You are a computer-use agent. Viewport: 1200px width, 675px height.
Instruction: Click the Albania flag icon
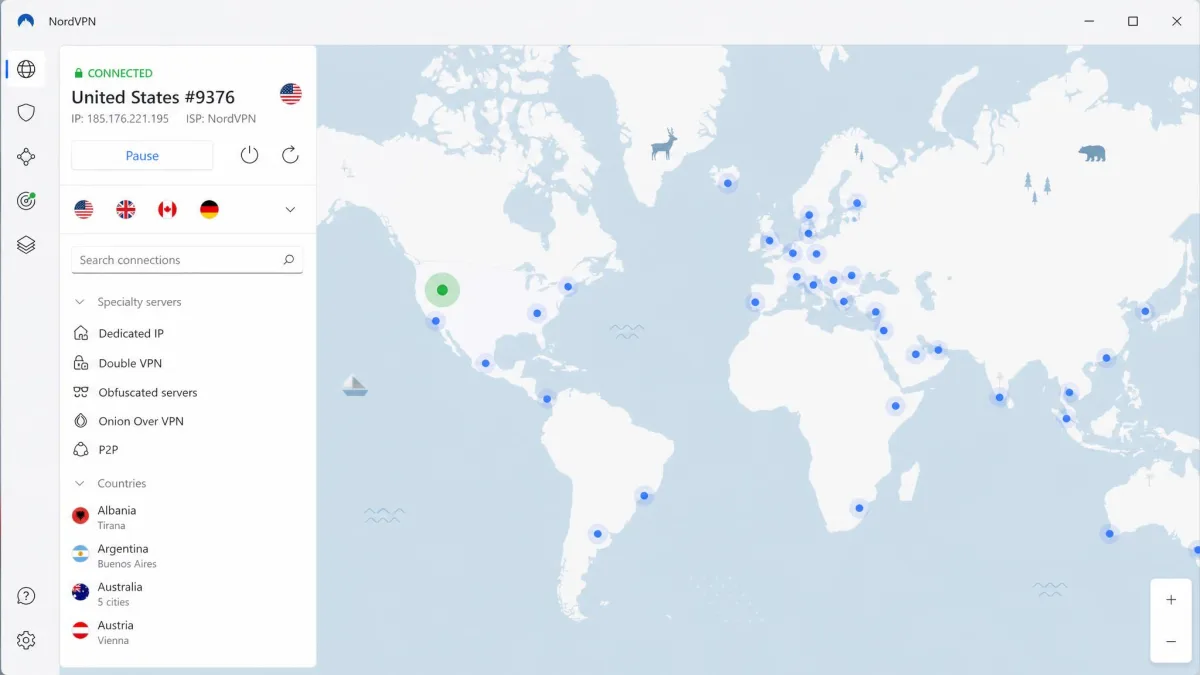[81, 515]
